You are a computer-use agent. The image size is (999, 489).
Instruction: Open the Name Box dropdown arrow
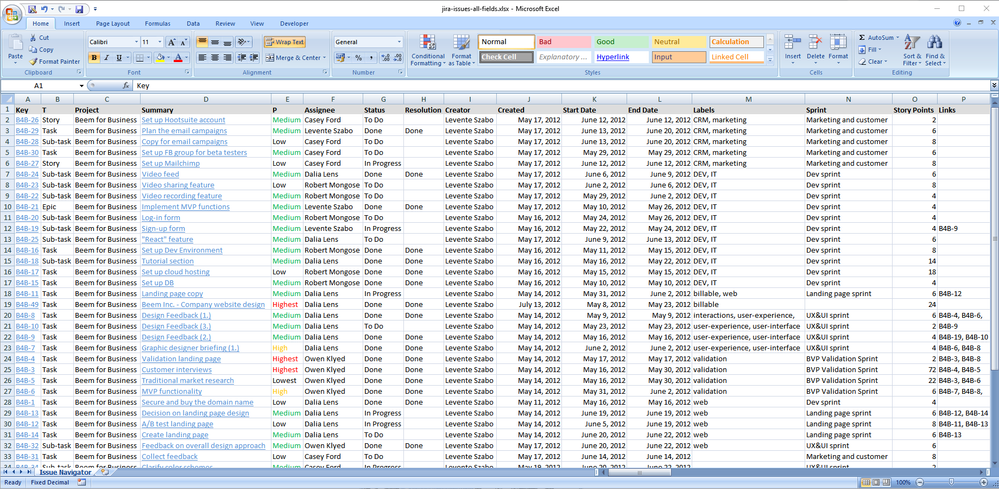point(82,86)
